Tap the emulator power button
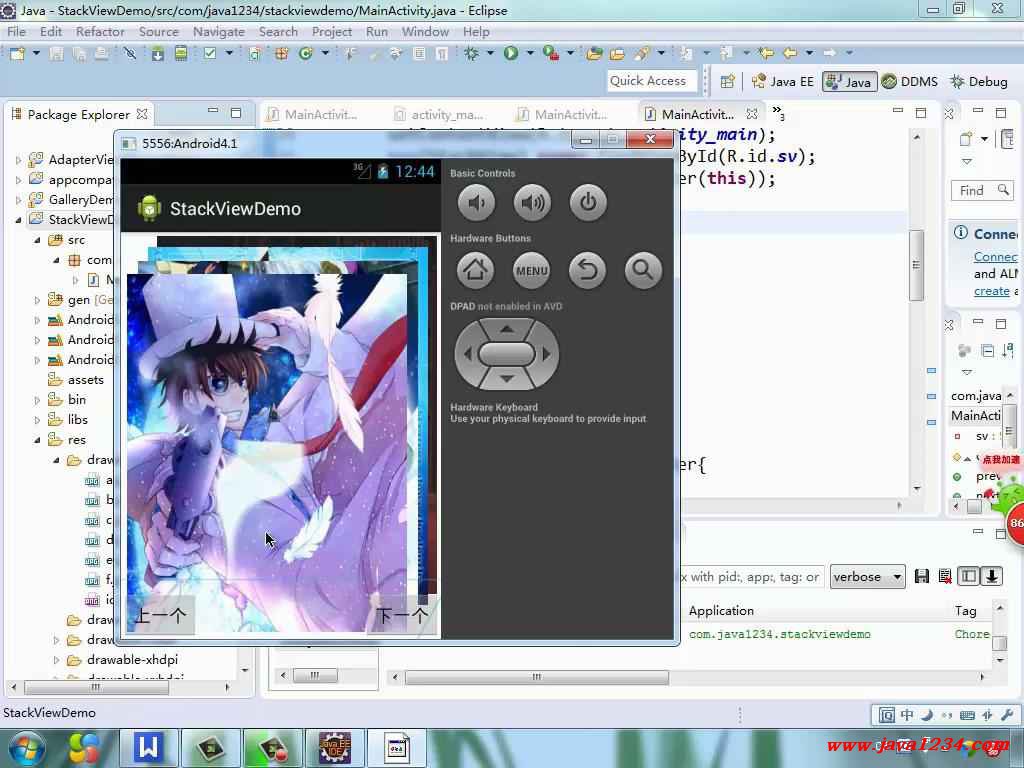1024x768 pixels. point(588,202)
